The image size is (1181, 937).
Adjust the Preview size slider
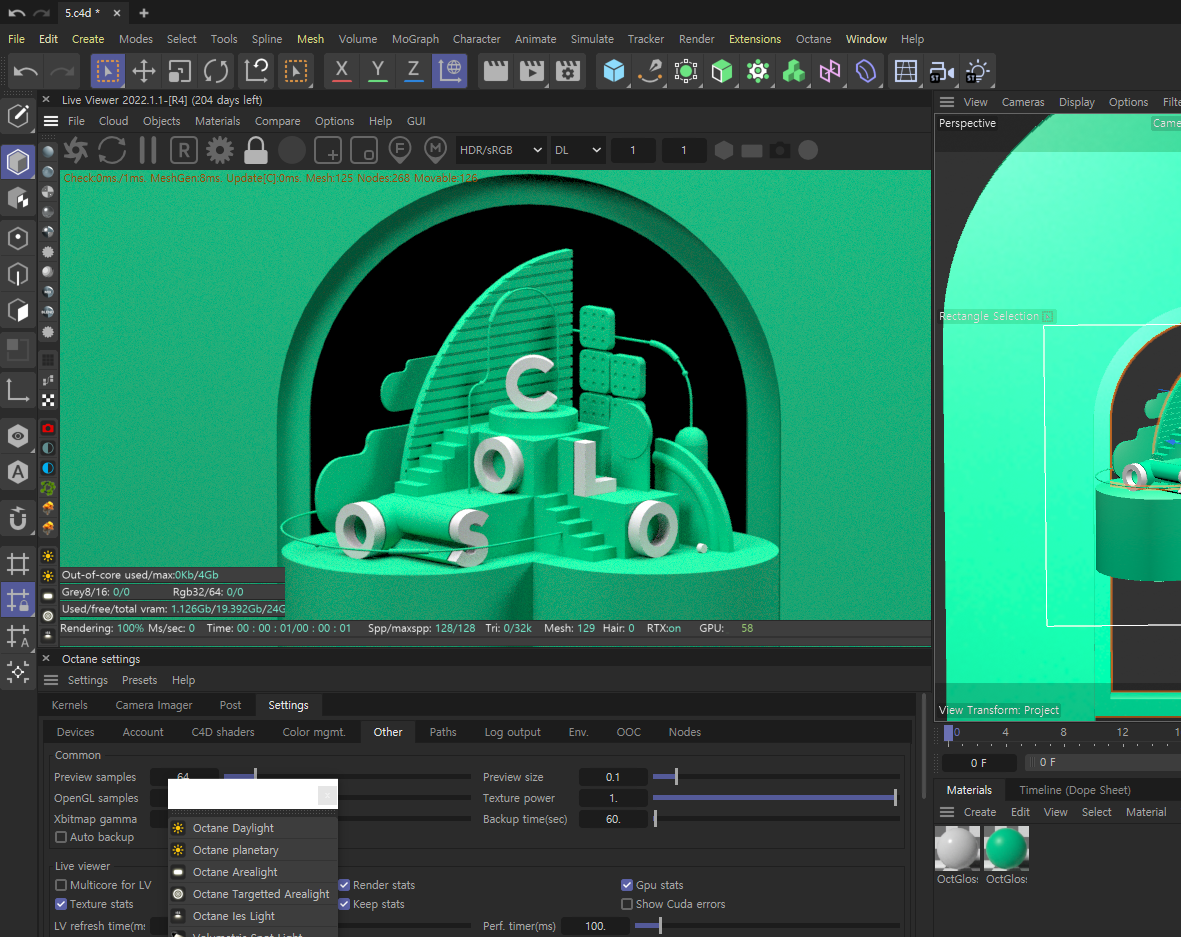coord(776,777)
